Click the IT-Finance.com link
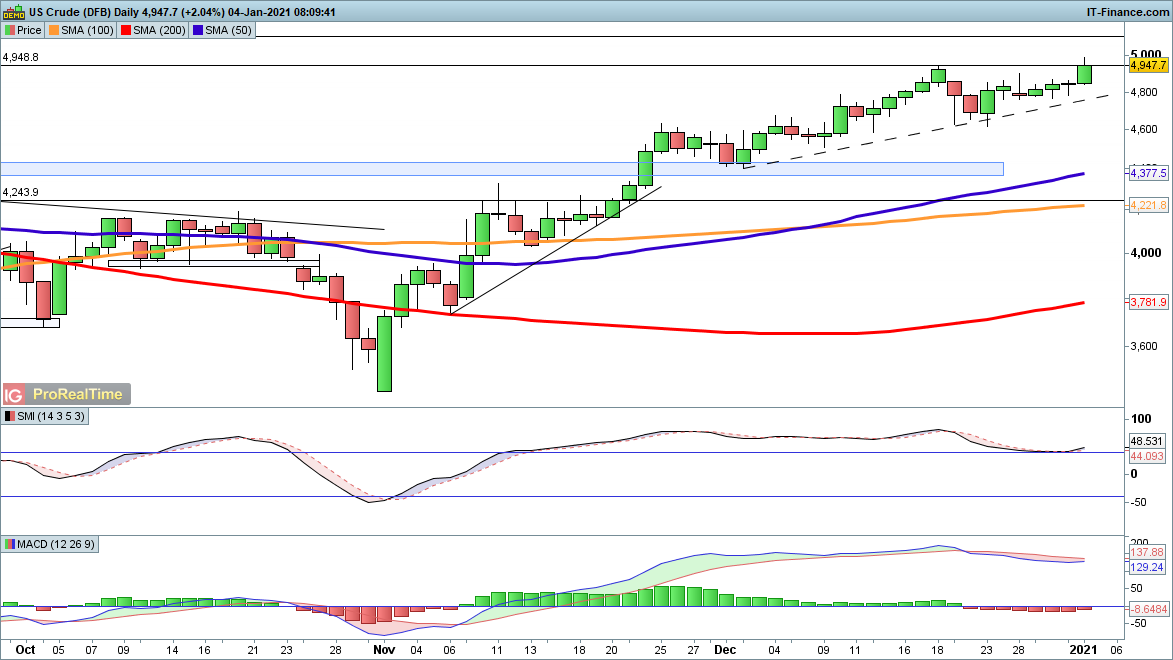Image resolution: width=1173 pixels, height=660 pixels. 1126,12
